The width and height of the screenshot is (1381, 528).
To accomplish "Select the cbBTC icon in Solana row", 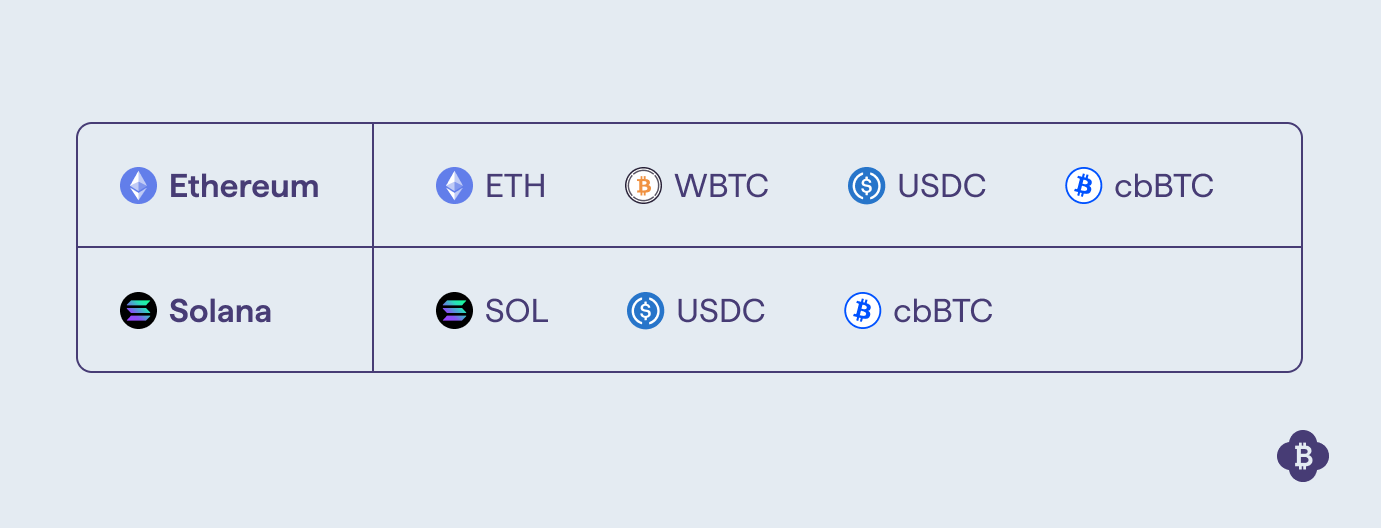I will pos(863,311).
